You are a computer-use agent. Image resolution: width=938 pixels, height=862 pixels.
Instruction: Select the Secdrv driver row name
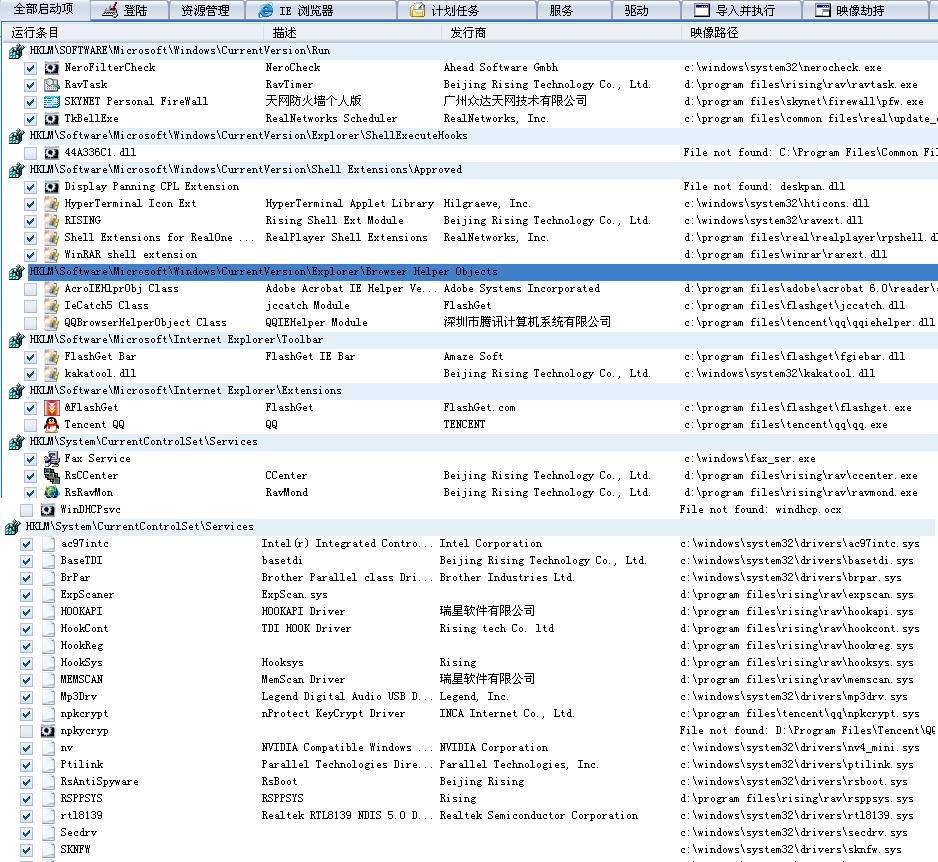[78, 833]
